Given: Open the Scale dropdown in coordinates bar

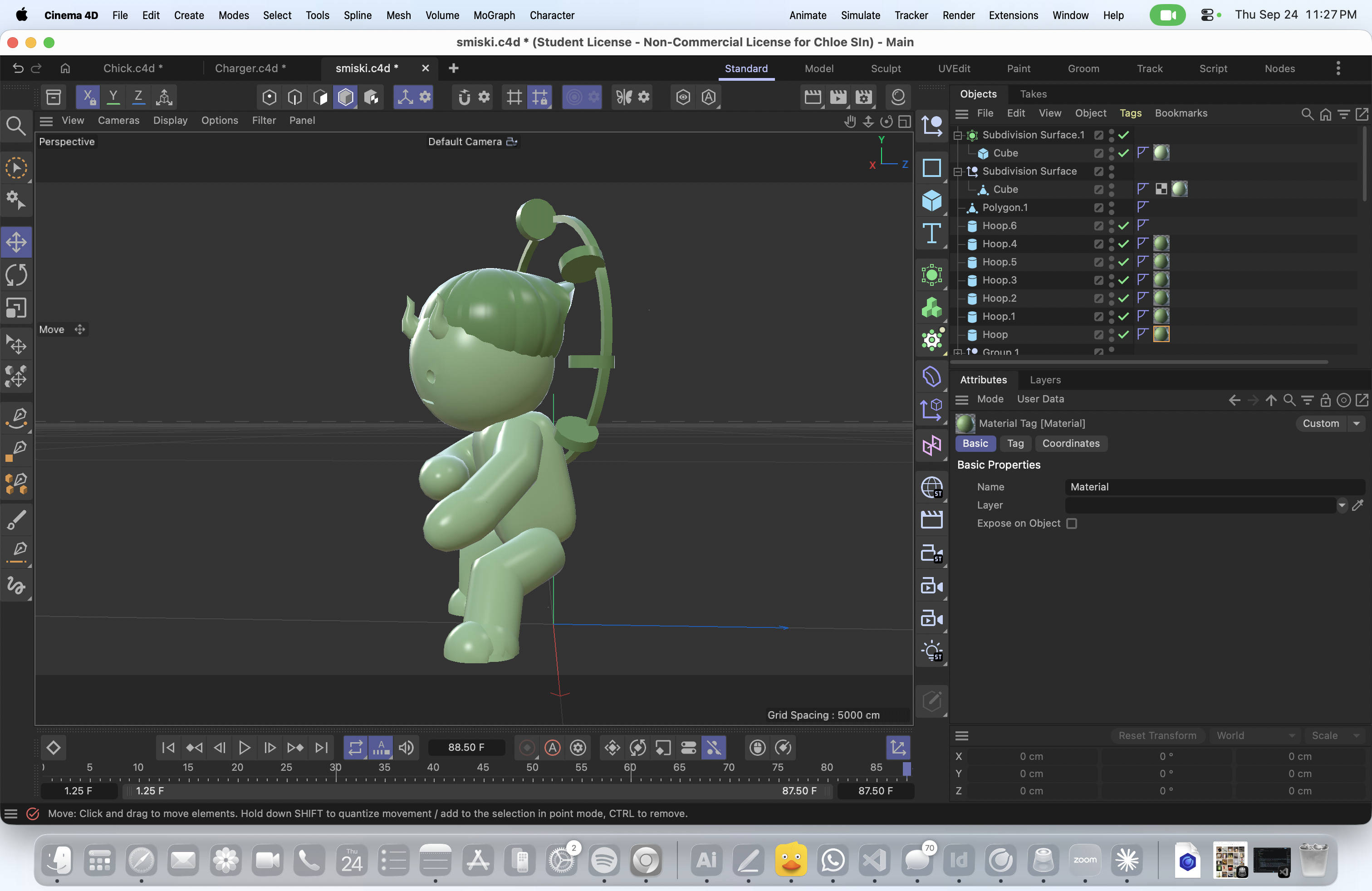Looking at the screenshot, I should tap(1334, 735).
